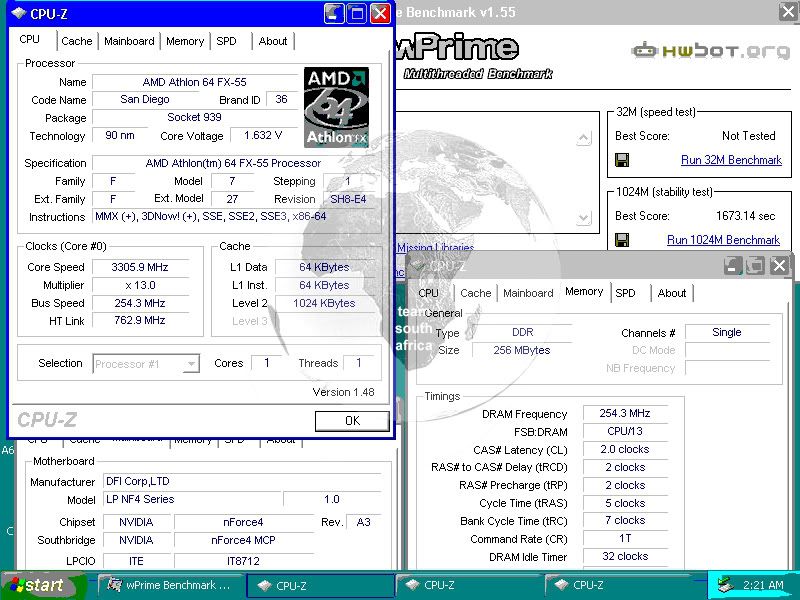Click the Code Name value San Diego
Screen dimensions: 800x600
click(x=145, y=99)
